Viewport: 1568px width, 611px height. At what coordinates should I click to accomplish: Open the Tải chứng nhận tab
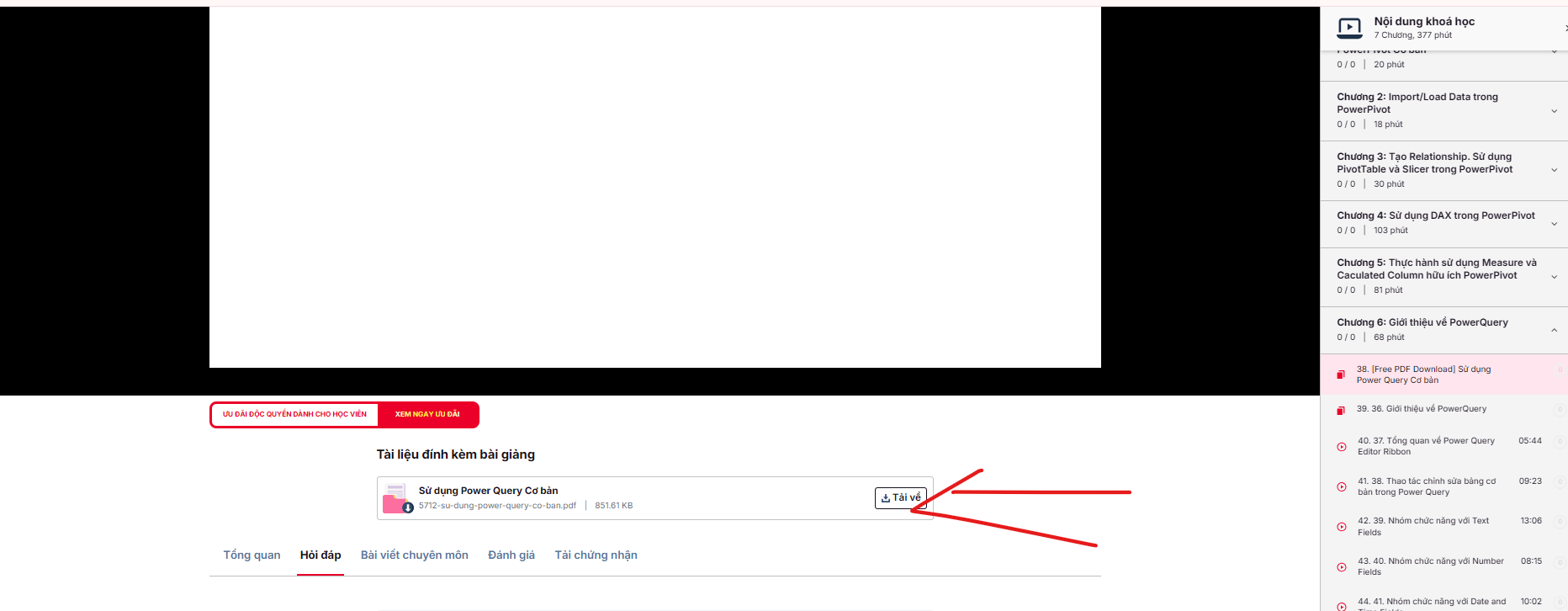[596, 555]
